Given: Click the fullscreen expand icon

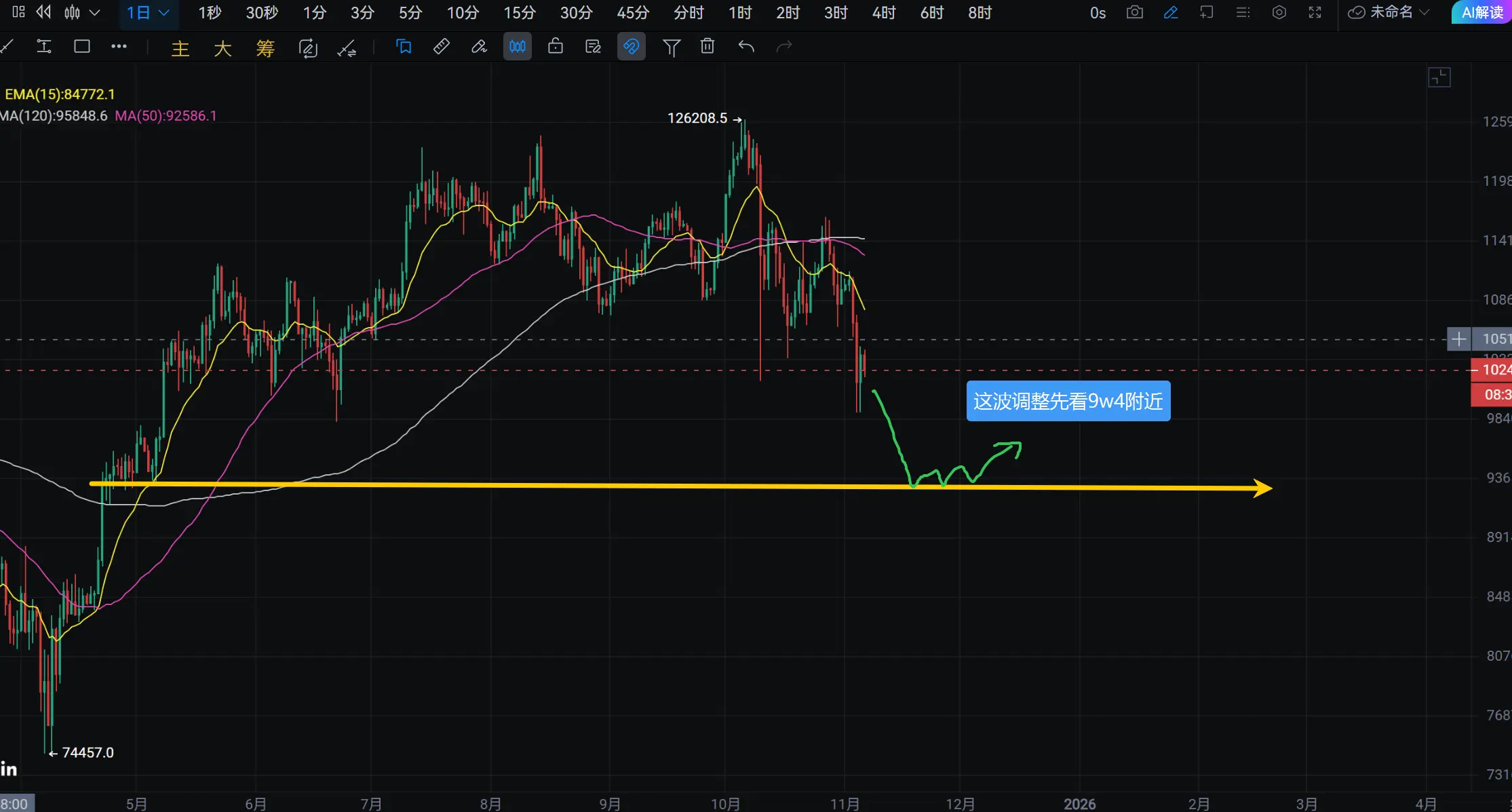Looking at the screenshot, I should point(1315,12).
